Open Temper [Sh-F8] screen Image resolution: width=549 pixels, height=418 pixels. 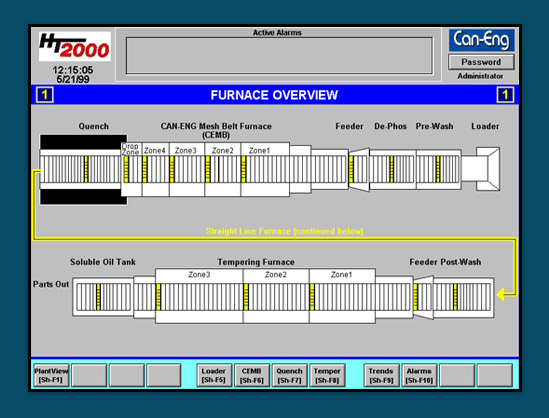tap(327, 375)
